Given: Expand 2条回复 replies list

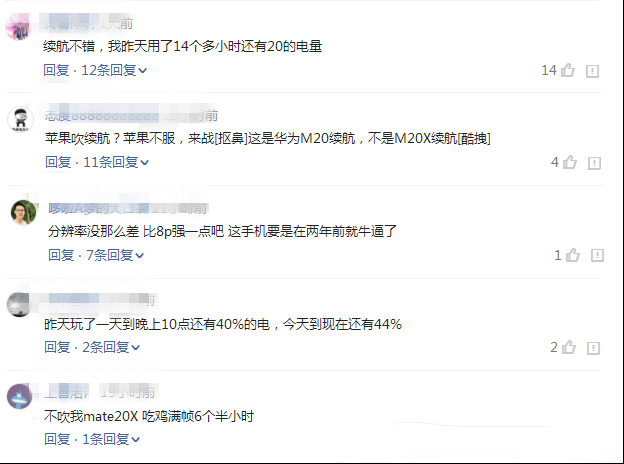Looking at the screenshot, I should click(111, 347).
